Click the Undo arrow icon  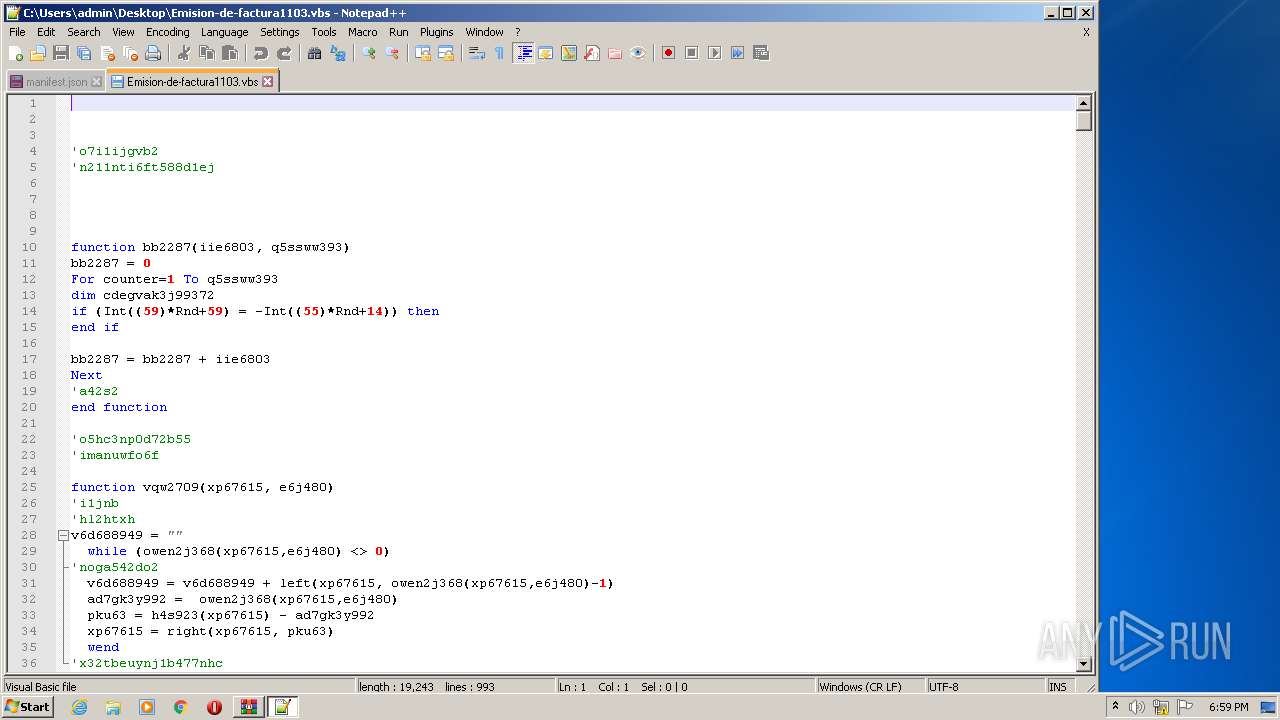tap(261, 53)
